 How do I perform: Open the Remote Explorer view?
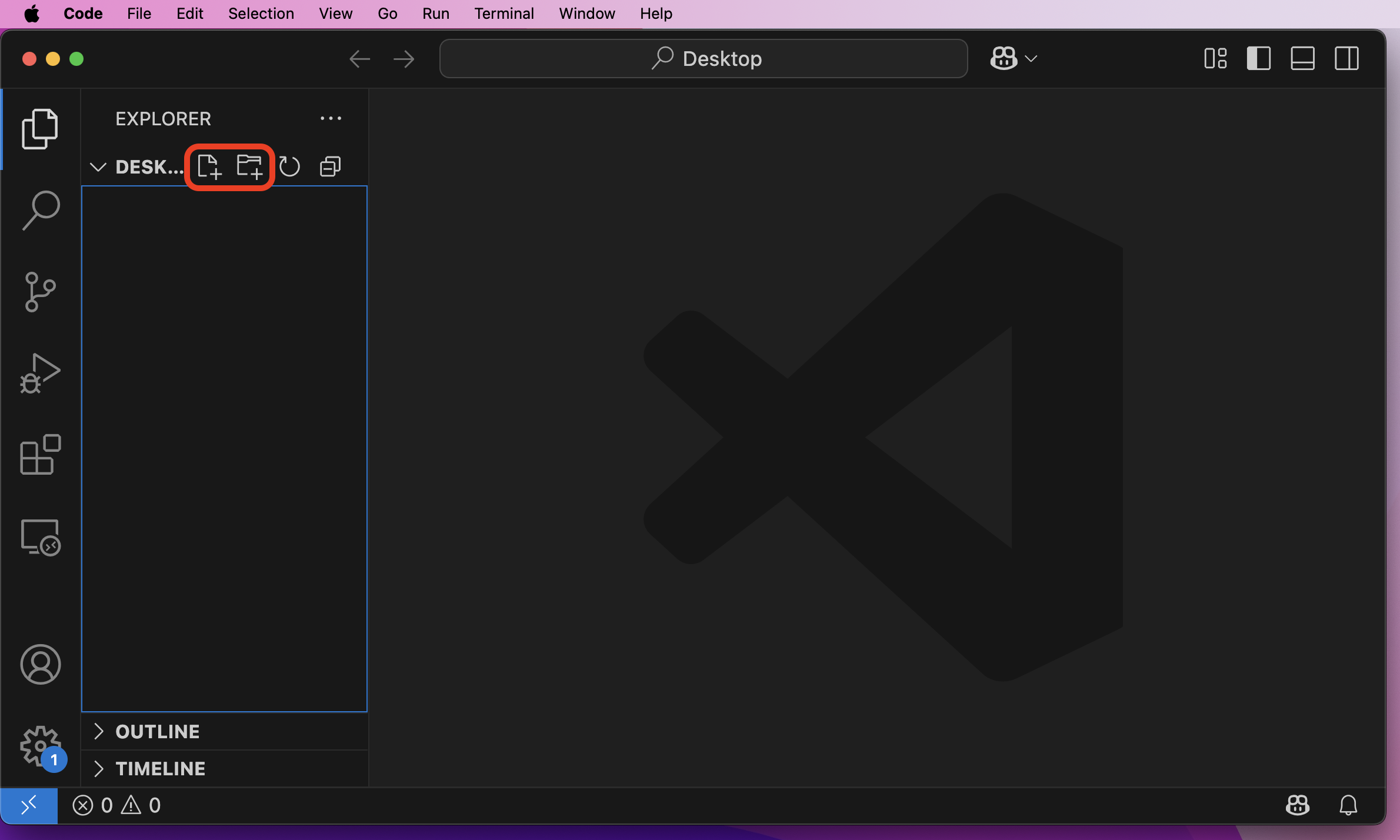click(40, 536)
